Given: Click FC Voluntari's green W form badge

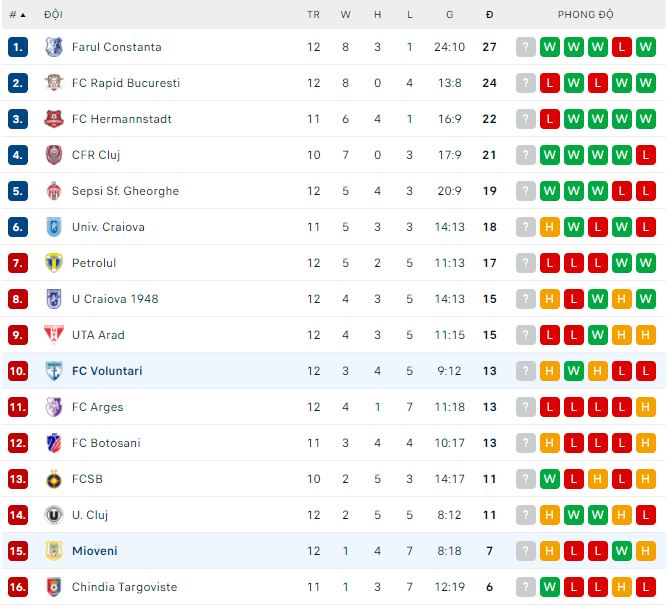Looking at the screenshot, I should (574, 371).
